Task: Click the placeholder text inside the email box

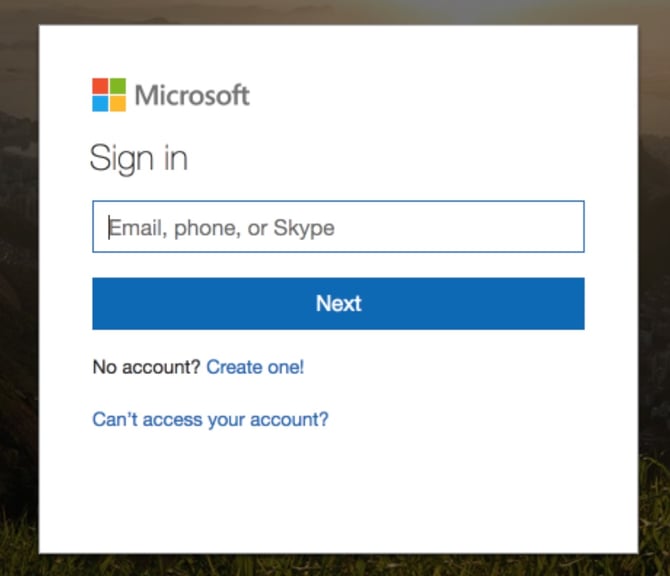Action: [221, 228]
